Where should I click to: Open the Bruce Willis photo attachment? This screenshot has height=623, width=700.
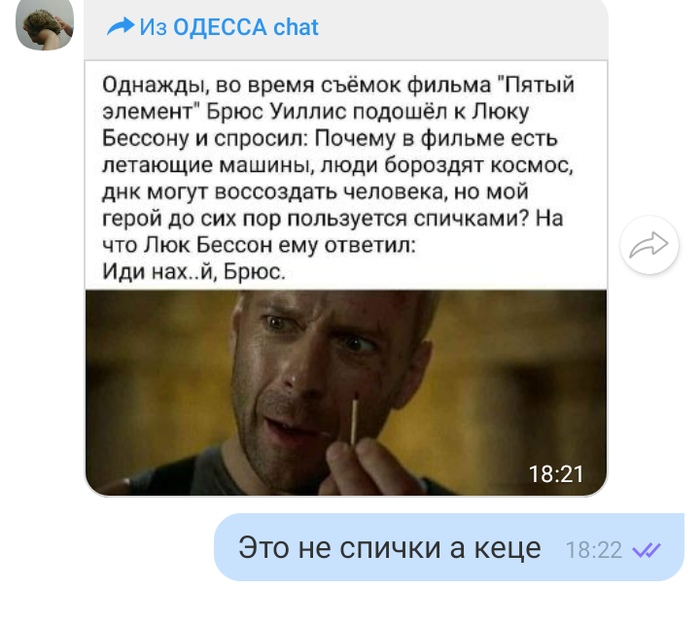click(346, 393)
